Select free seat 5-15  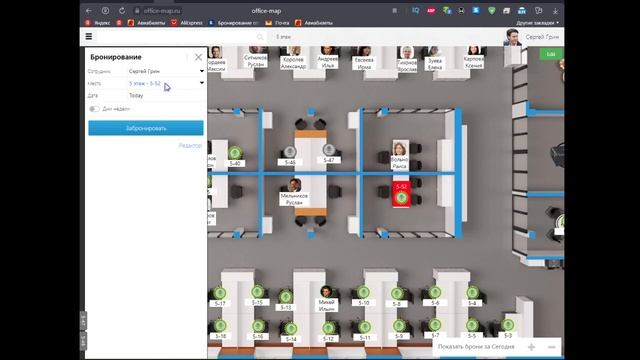[x=257, y=292]
